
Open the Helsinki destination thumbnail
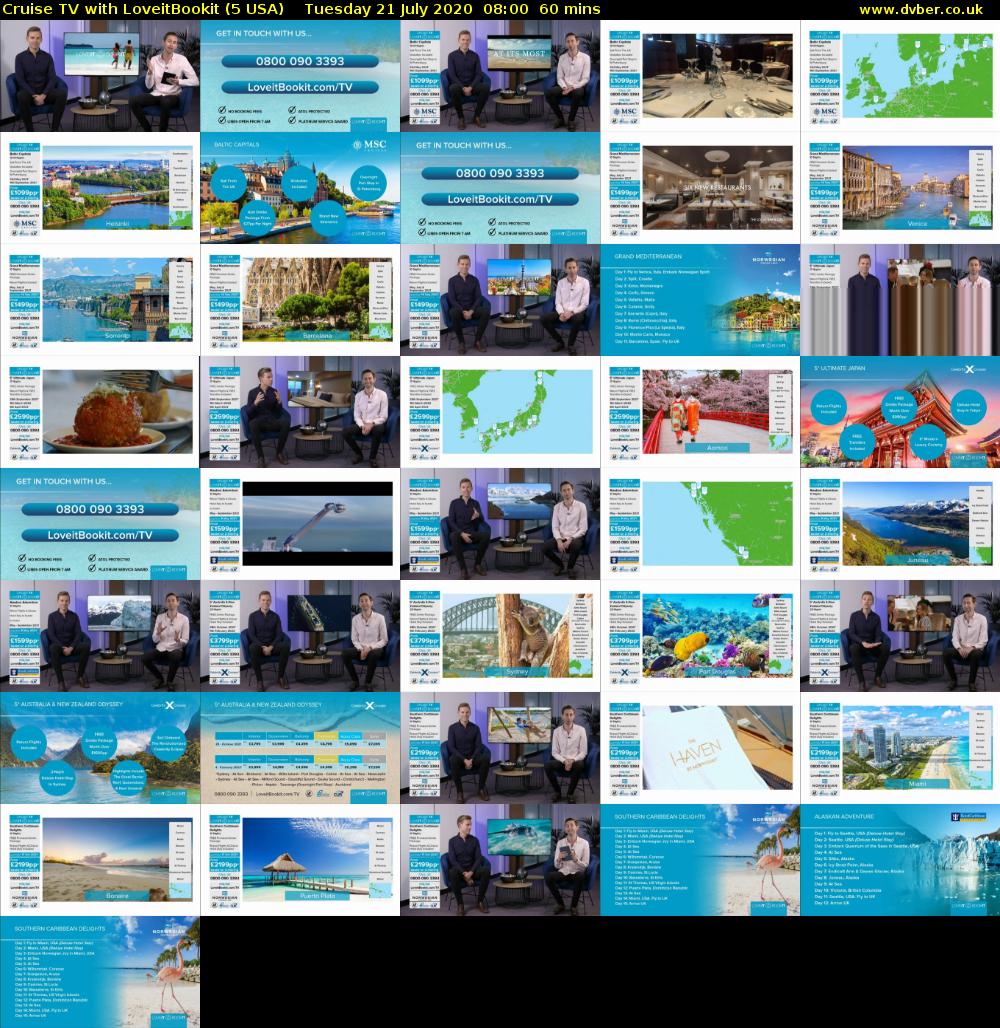100,188
